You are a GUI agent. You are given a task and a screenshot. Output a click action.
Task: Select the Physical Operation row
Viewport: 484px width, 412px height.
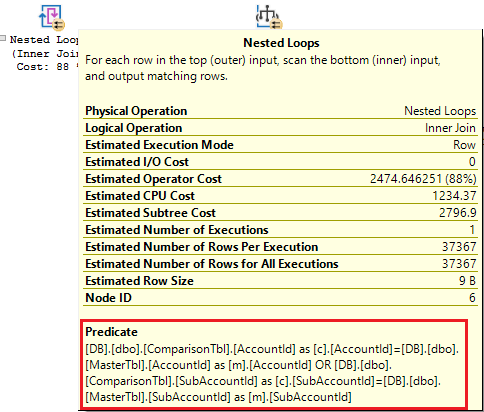(280, 111)
